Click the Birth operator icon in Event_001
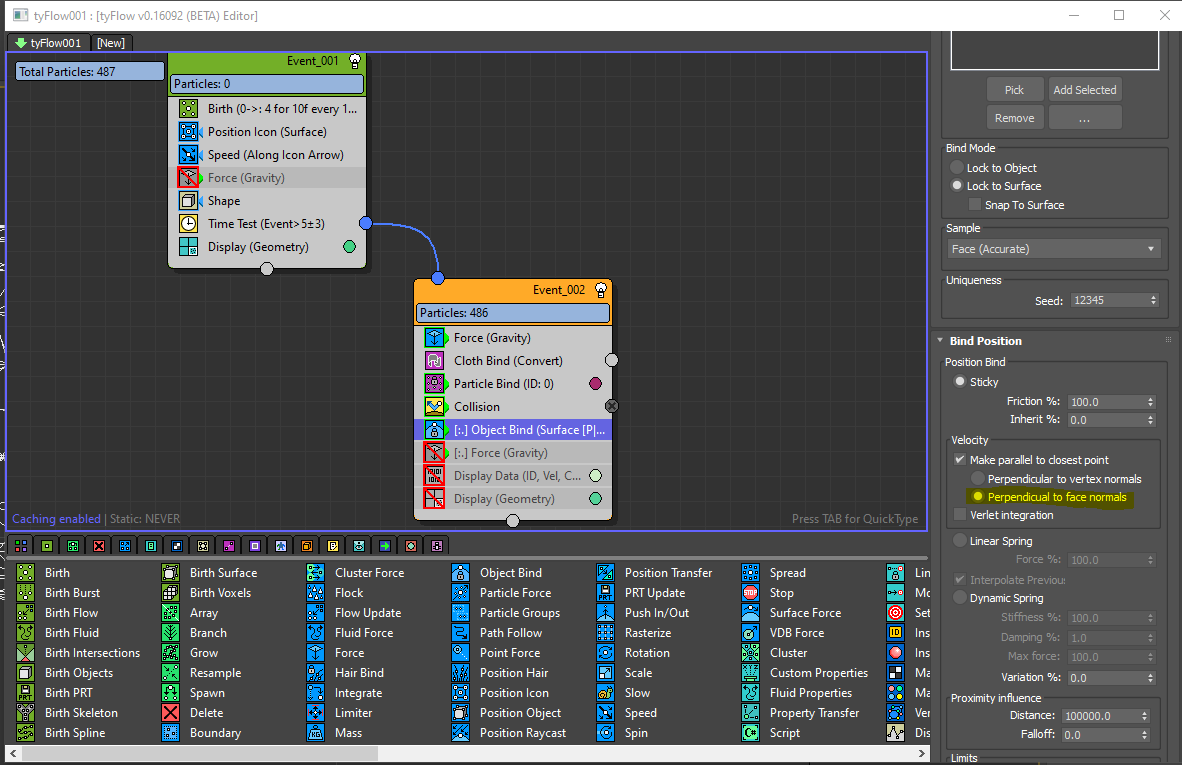1182x765 pixels. (x=188, y=109)
